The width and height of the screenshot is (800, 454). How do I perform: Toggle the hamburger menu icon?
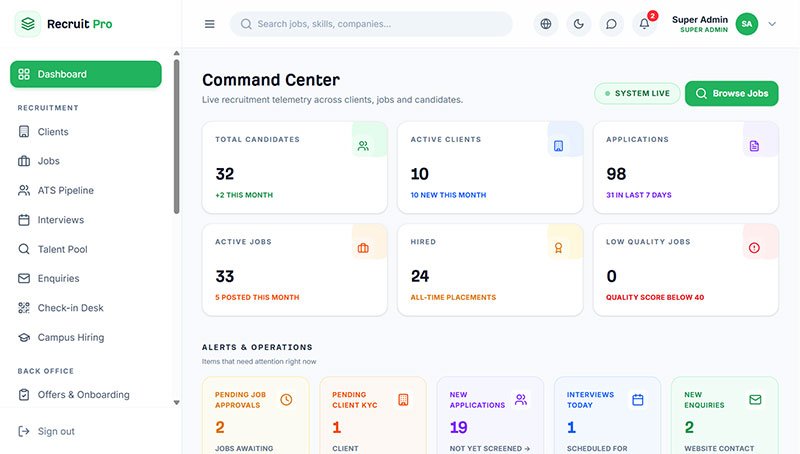(210, 24)
